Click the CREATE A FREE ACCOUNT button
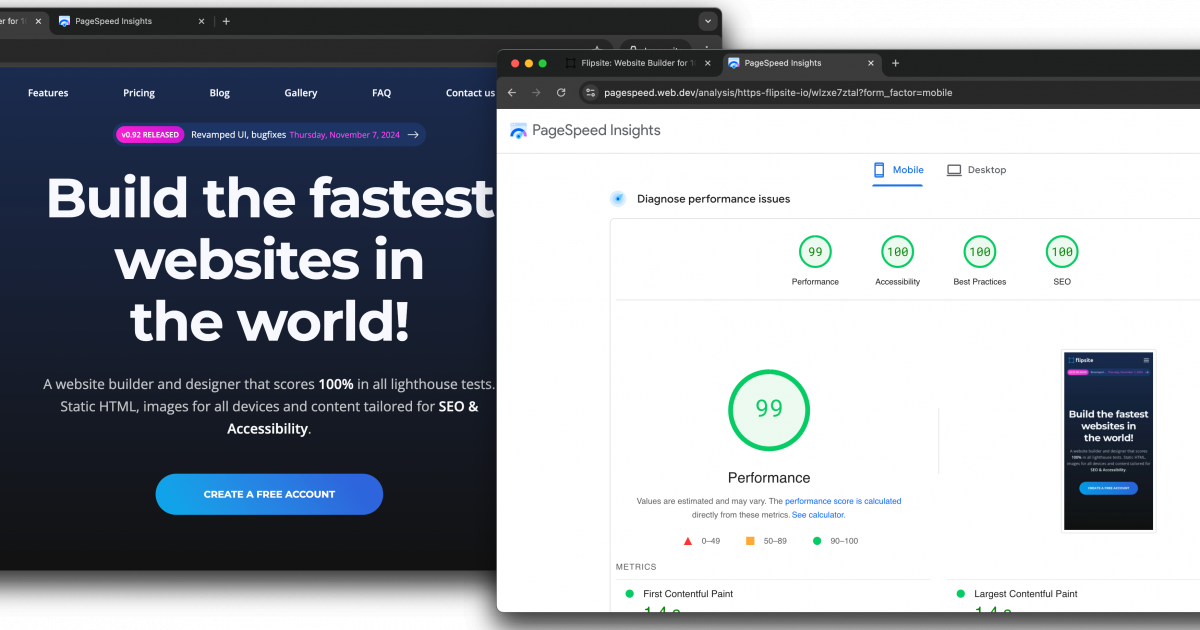This screenshot has width=1200, height=630. tap(269, 494)
